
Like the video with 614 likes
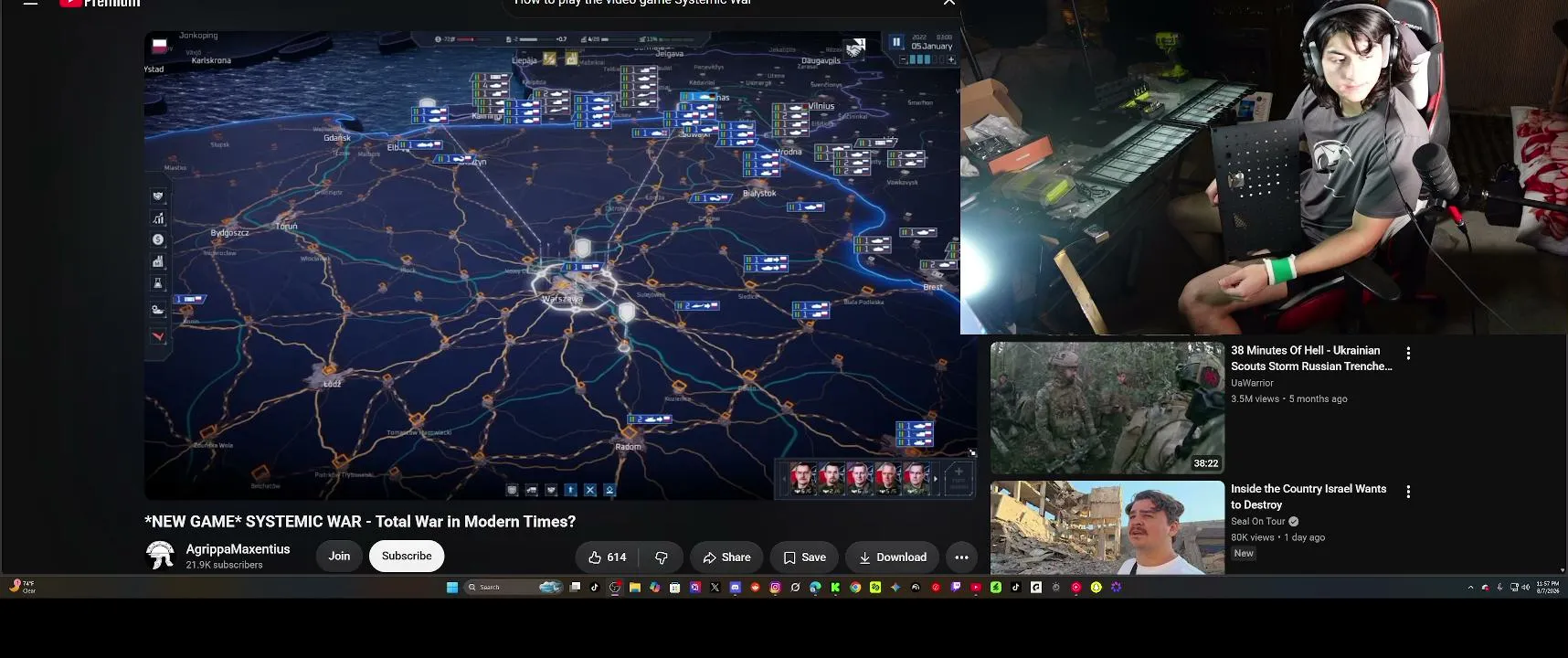608,557
